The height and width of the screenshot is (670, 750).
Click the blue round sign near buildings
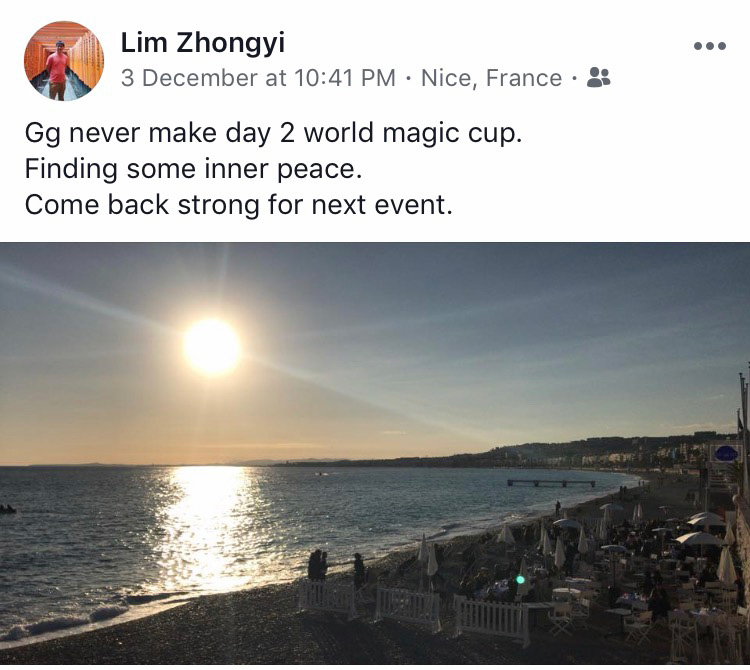coord(726,453)
